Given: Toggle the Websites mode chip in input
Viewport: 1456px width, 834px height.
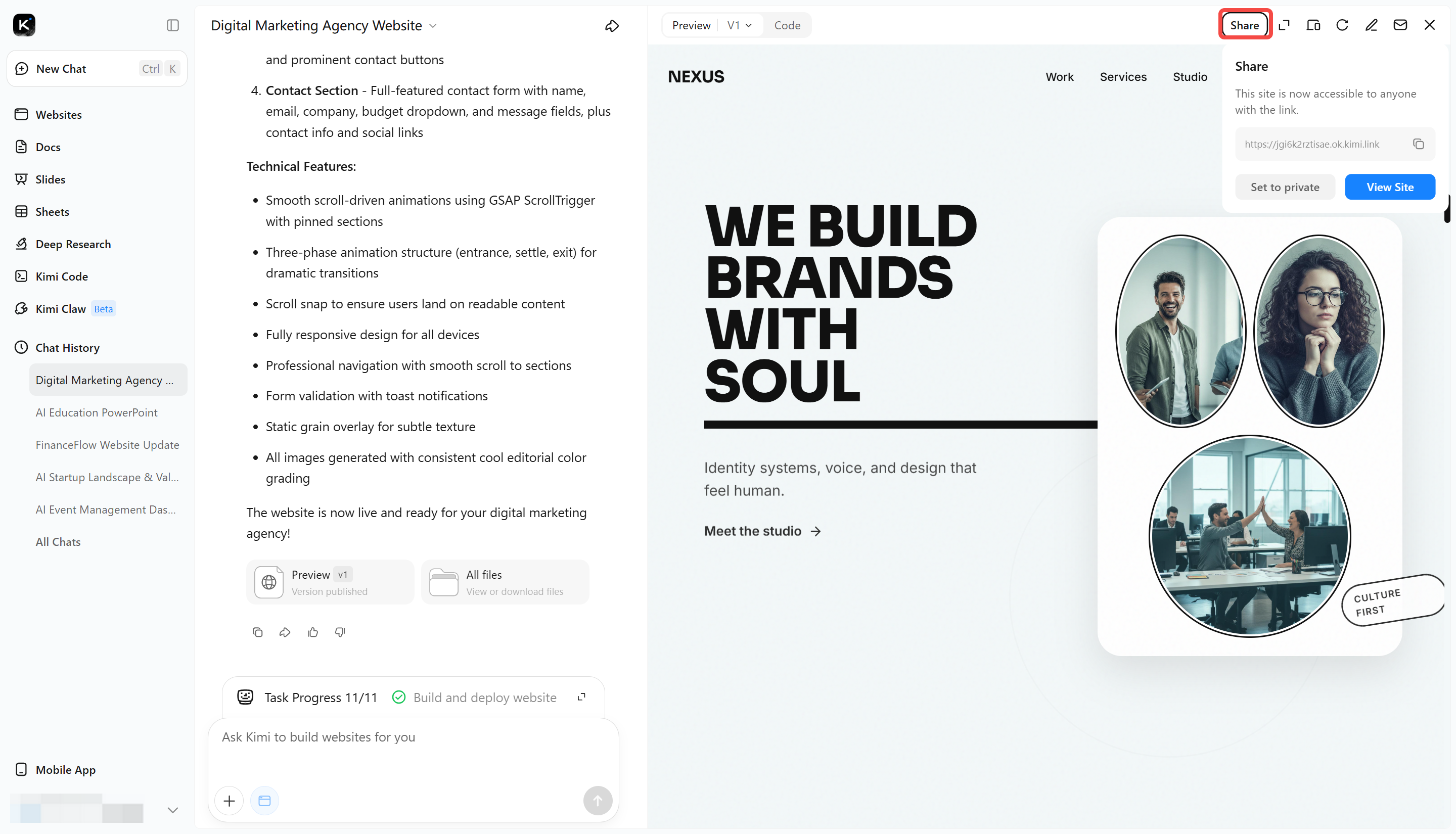Looking at the screenshot, I should pos(264,800).
